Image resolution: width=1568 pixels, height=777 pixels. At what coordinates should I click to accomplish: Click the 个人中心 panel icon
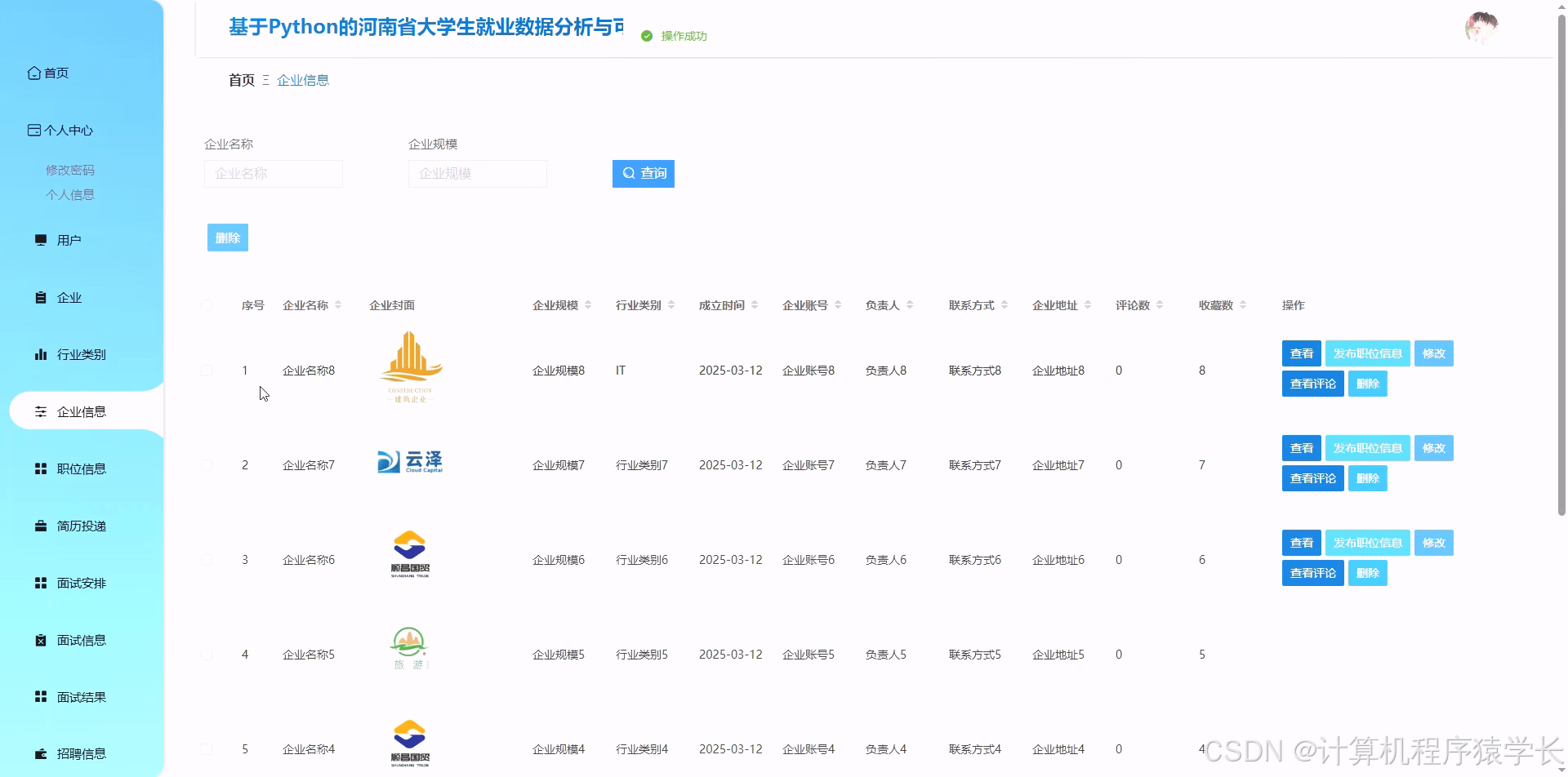pos(33,129)
